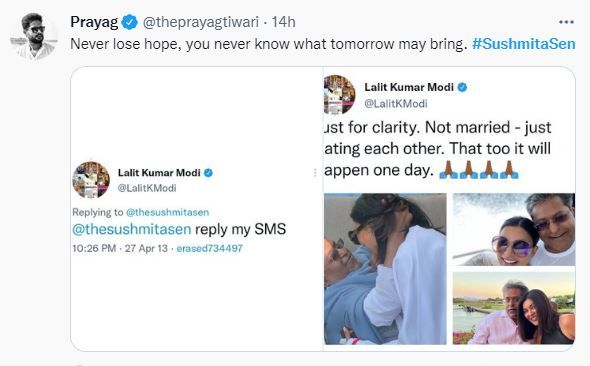Click the 10:26 PM 27 Apr 13 timestamp
Image resolution: width=590 pixels, height=366 pixels.
120,248
